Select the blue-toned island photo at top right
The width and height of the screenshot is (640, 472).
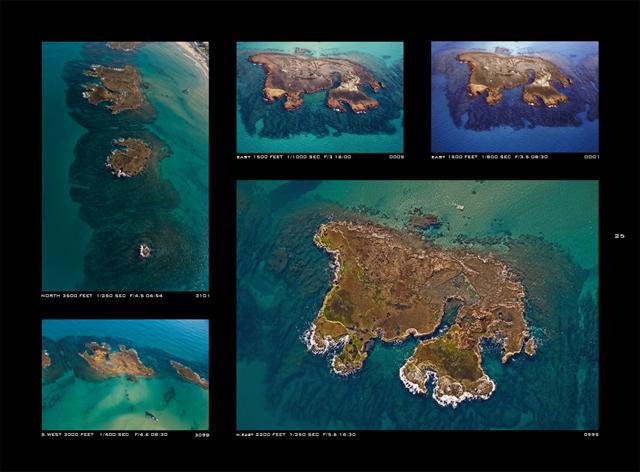(x=515, y=97)
